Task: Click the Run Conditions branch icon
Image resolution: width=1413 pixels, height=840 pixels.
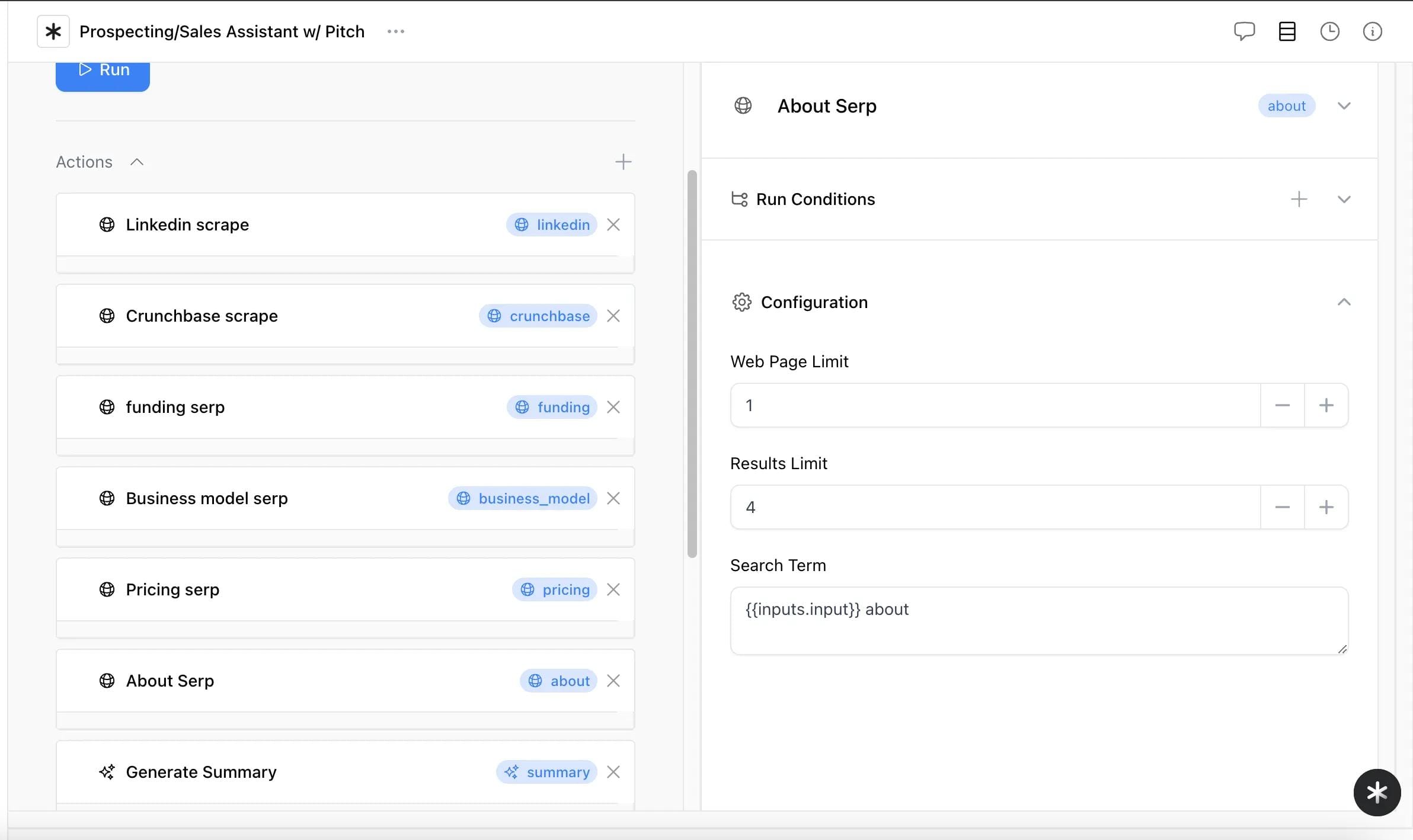Action: (x=739, y=199)
